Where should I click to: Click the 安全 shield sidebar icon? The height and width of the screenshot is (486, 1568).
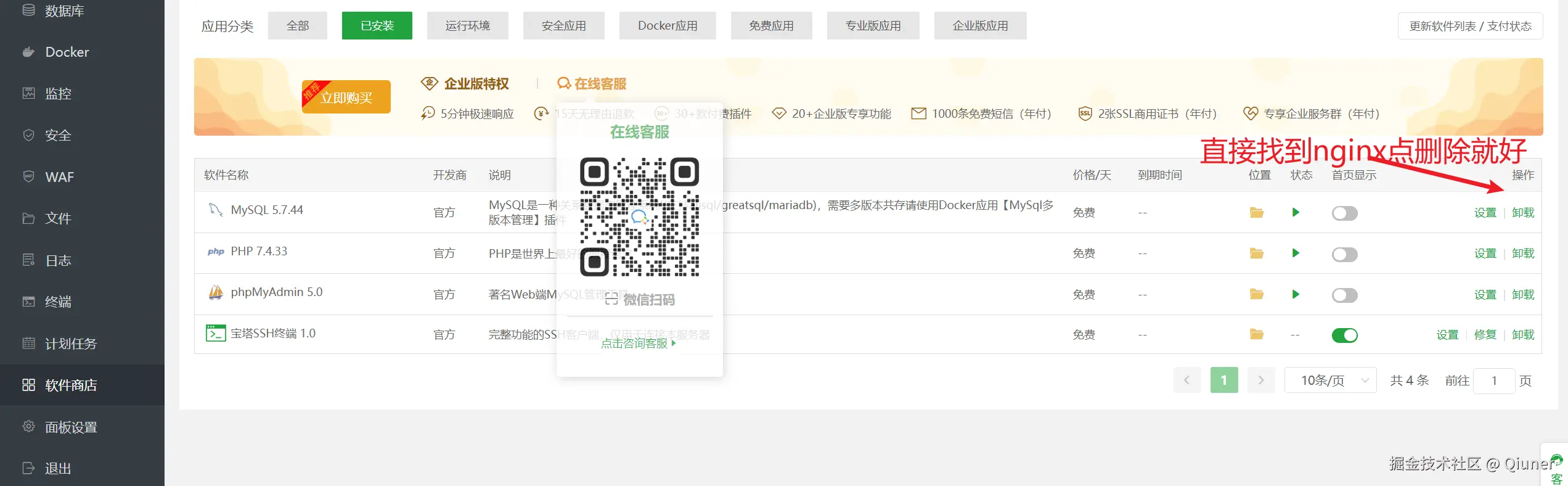coord(28,135)
